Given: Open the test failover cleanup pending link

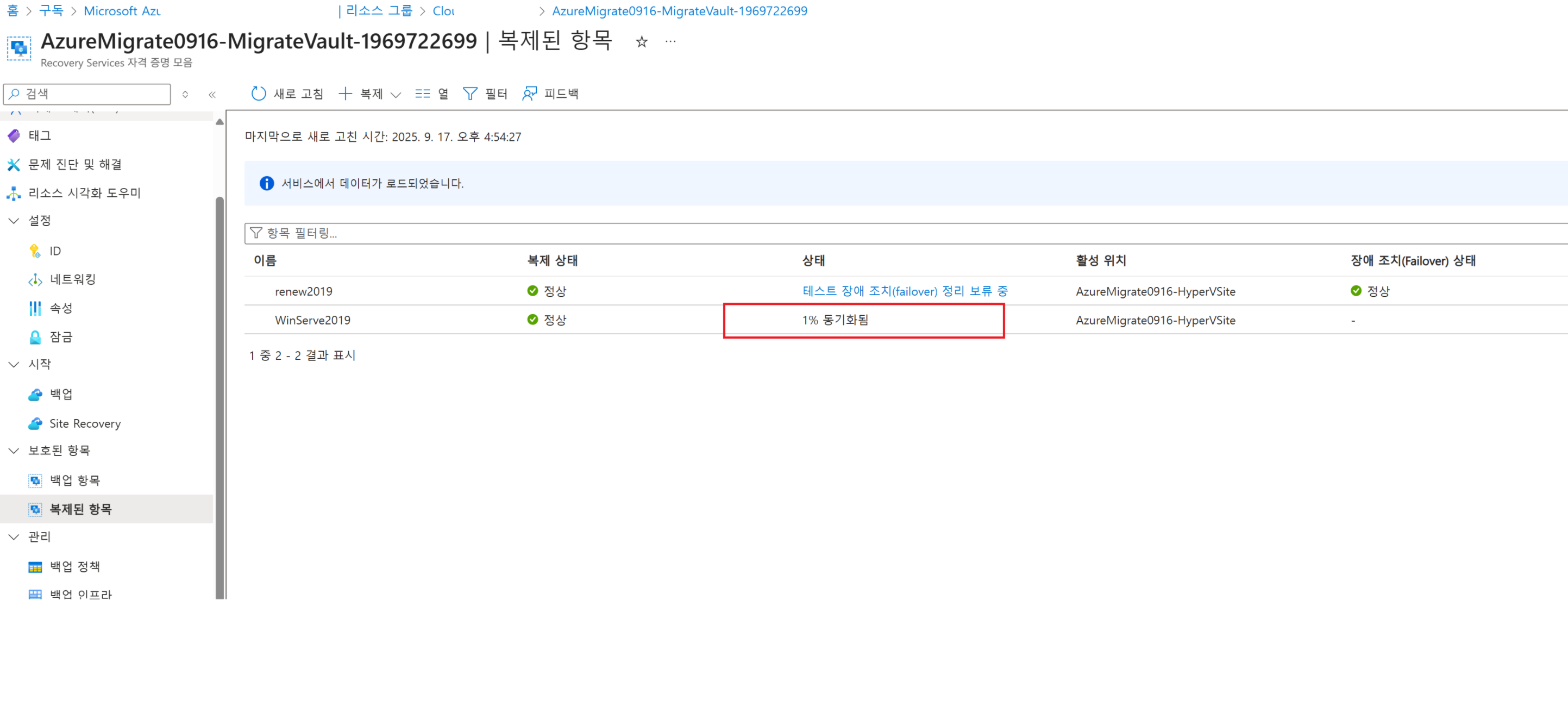Looking at the screenshot, I should coord(905,291).
